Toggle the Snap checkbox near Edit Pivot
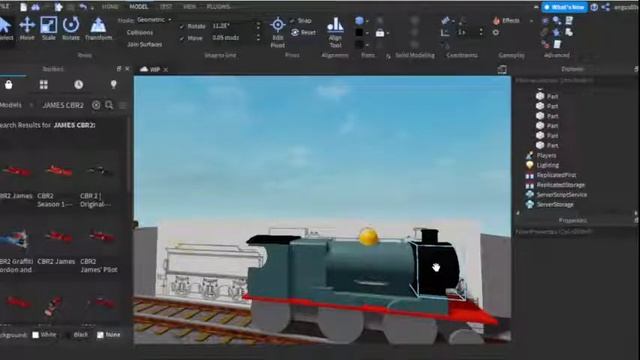Image resolution: width=640 pixels, height=360 pixels. pyautogui.click(x=292, y=20)
